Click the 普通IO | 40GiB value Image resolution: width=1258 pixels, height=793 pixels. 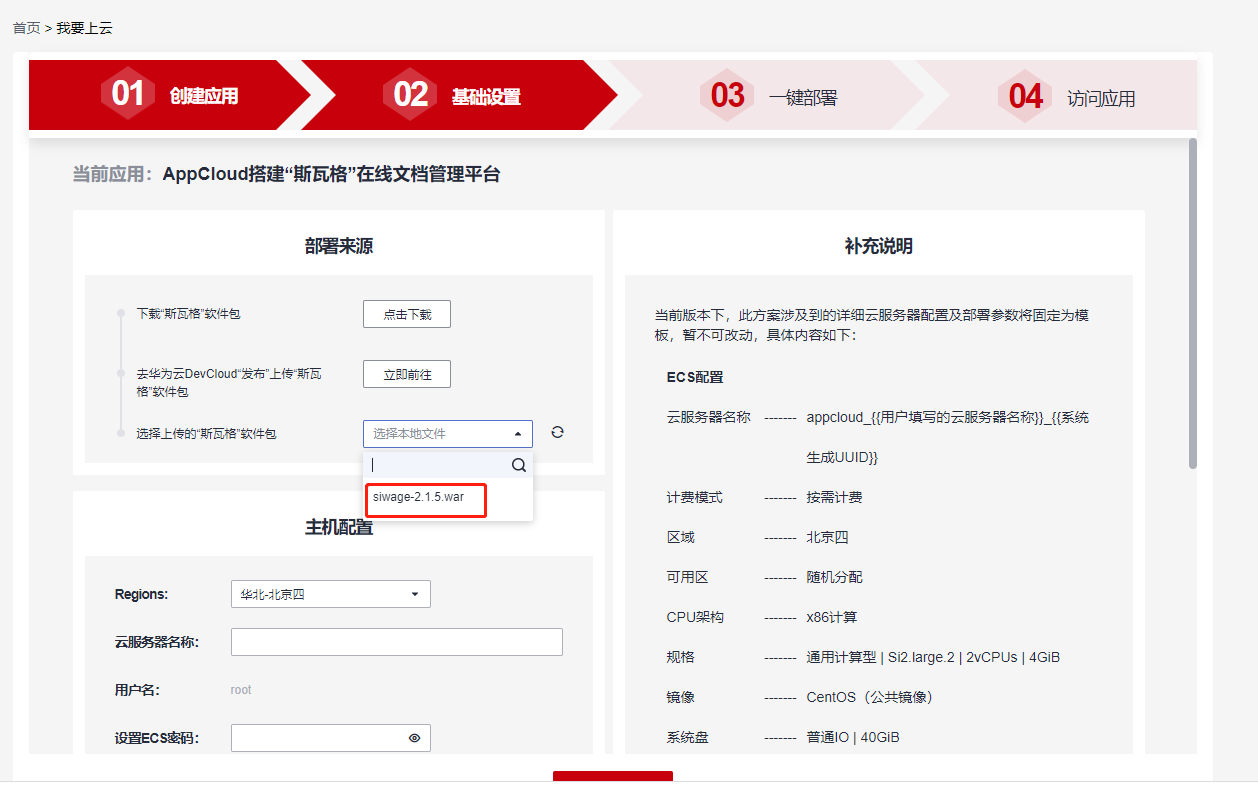(x=853, y=737)
